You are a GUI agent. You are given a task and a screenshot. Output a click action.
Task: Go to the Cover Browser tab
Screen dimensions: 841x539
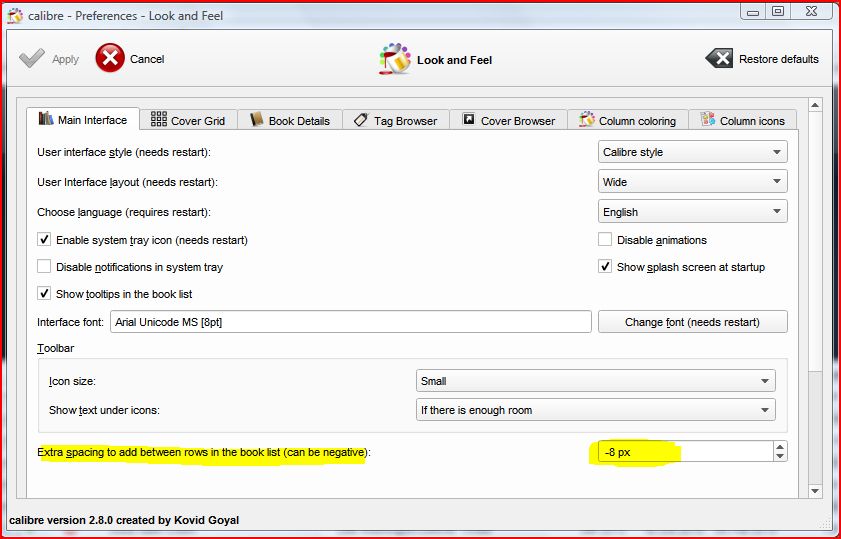[x=508, y=120]
